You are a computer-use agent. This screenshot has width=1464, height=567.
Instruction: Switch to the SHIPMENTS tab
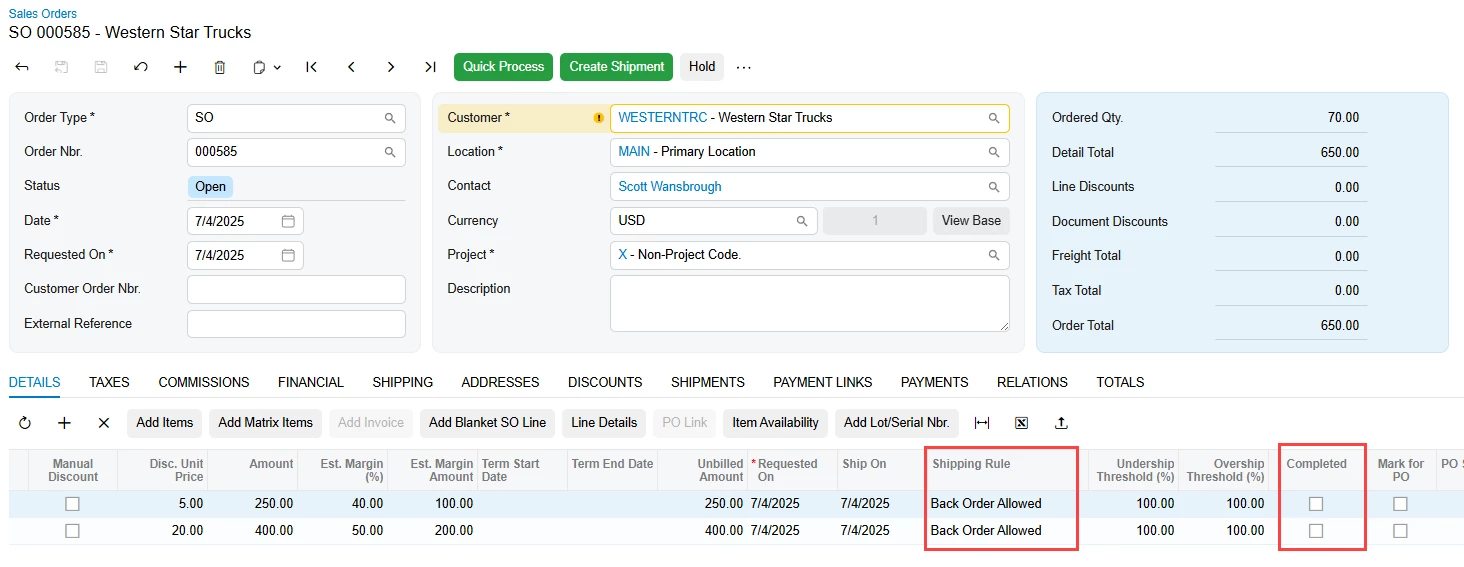pos(708,382)
